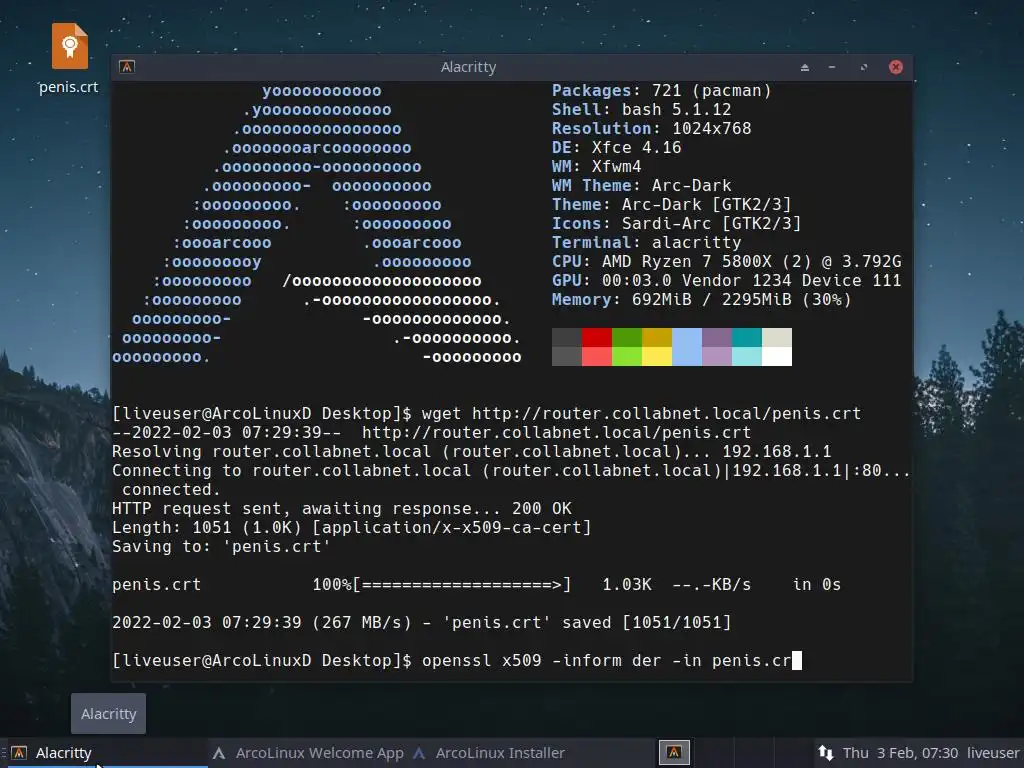
Task: Click the wget command line in terminal
Action: coord(487,413)
